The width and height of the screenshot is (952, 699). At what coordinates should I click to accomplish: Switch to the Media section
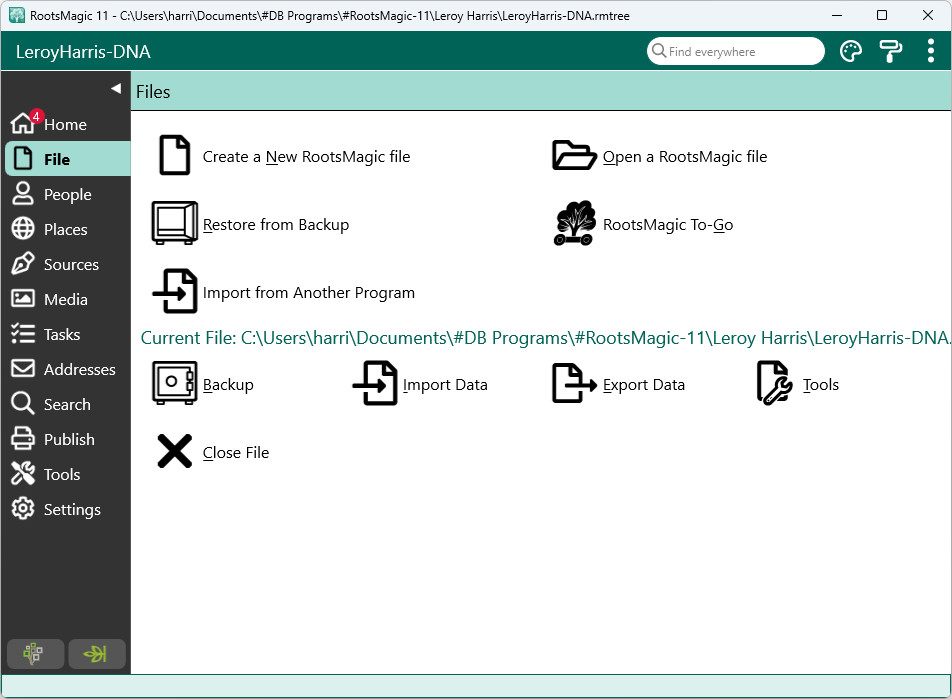coord(66,299)
